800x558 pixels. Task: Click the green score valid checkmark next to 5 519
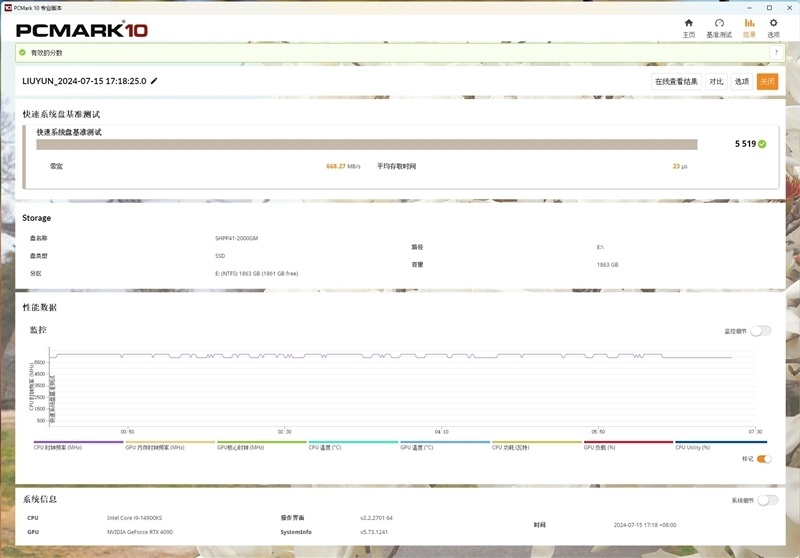762,144
